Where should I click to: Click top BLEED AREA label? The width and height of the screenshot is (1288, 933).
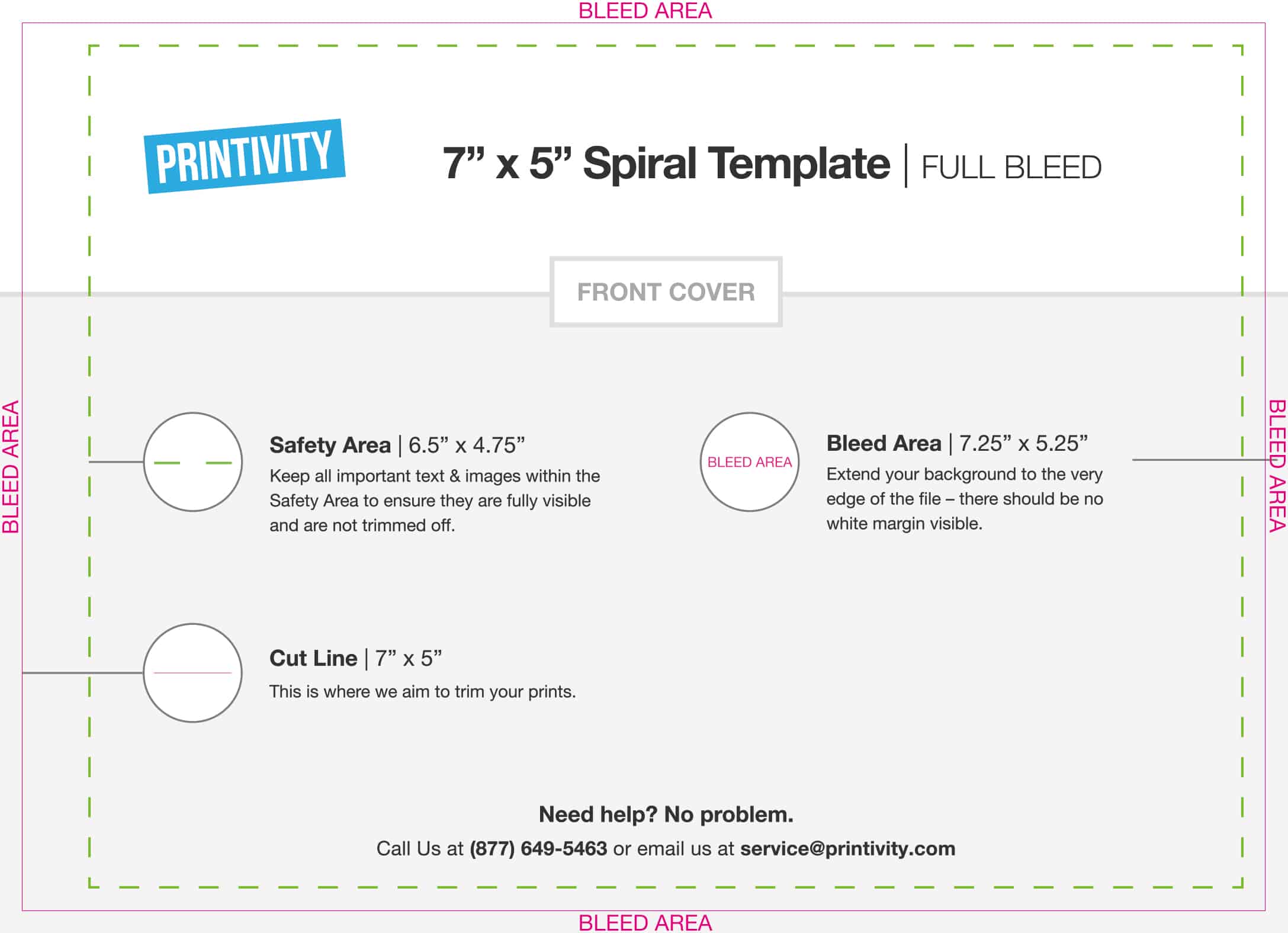tap(645, 11)
